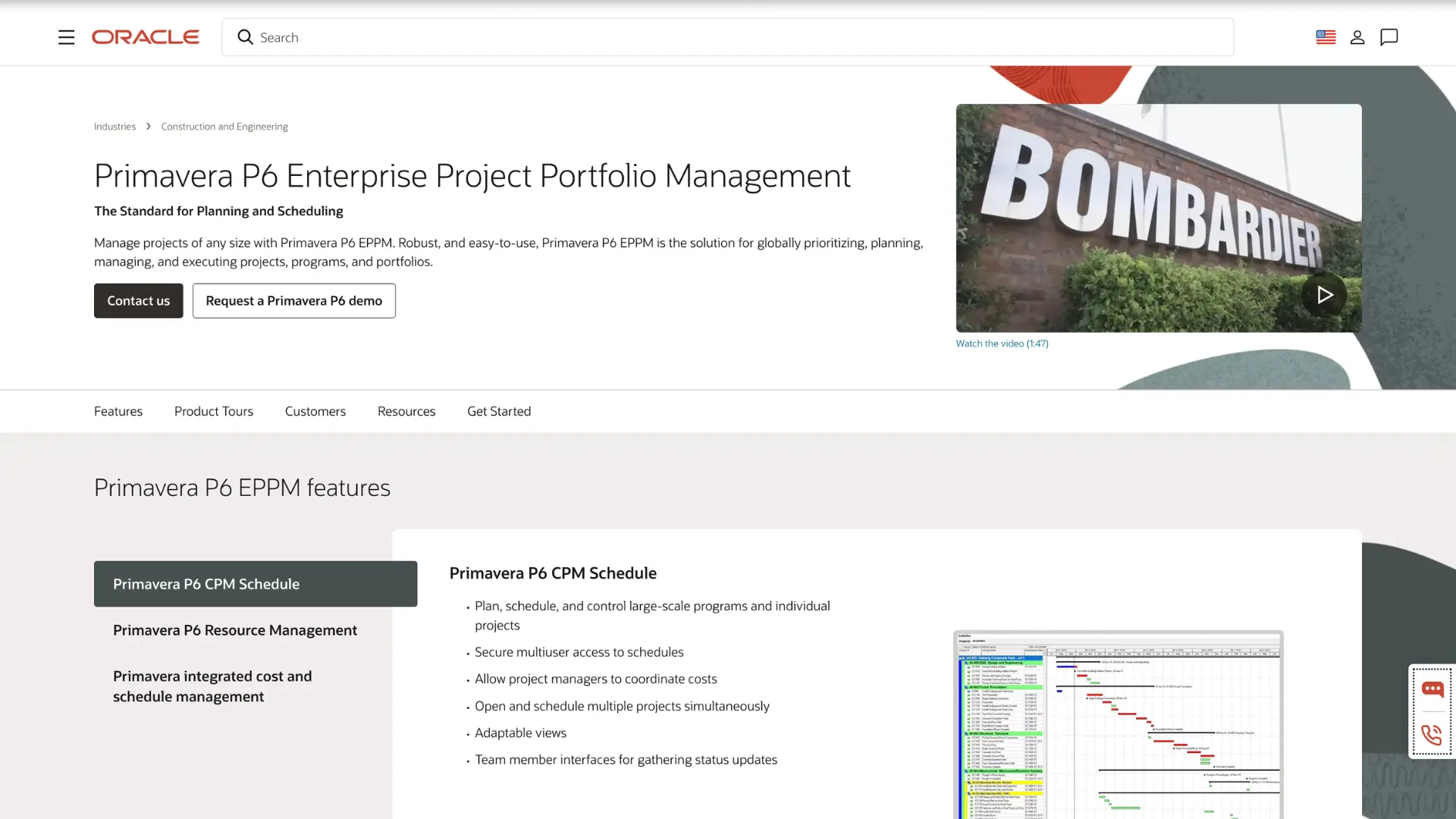
Task: Open Construction and Engineering breadcrumb link
Action: (x=224, y=127)
